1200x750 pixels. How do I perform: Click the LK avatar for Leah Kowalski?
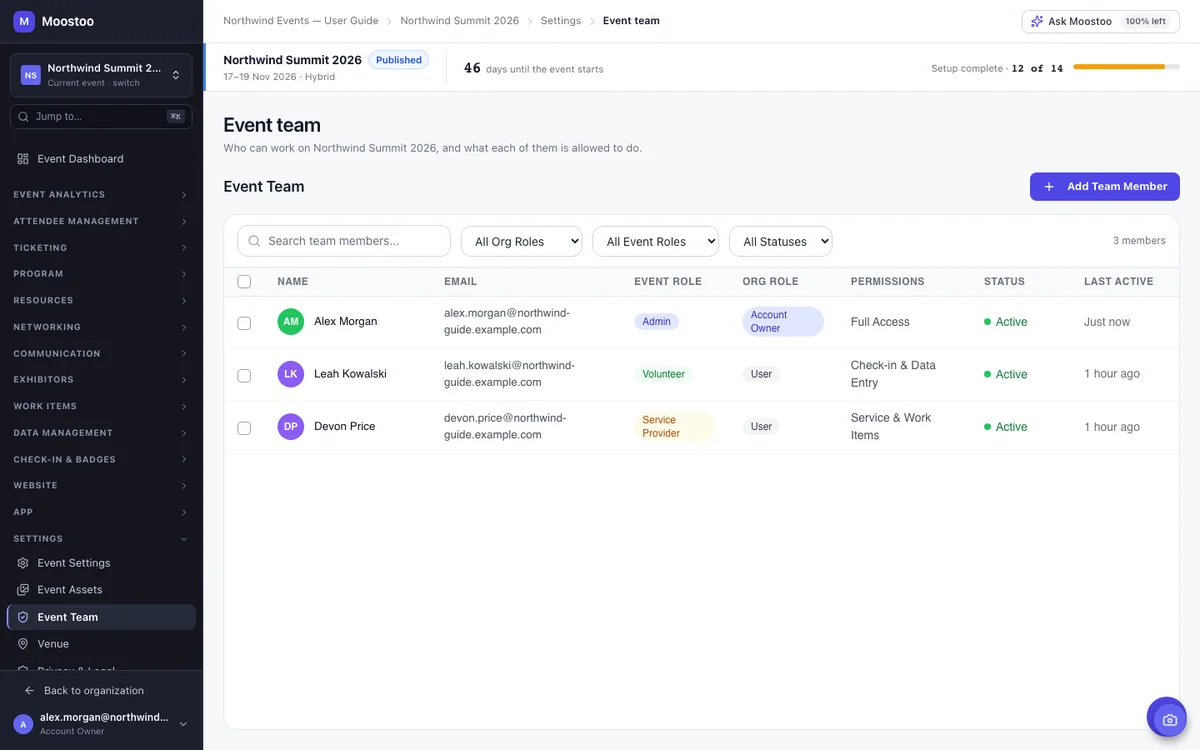point(290,374)
